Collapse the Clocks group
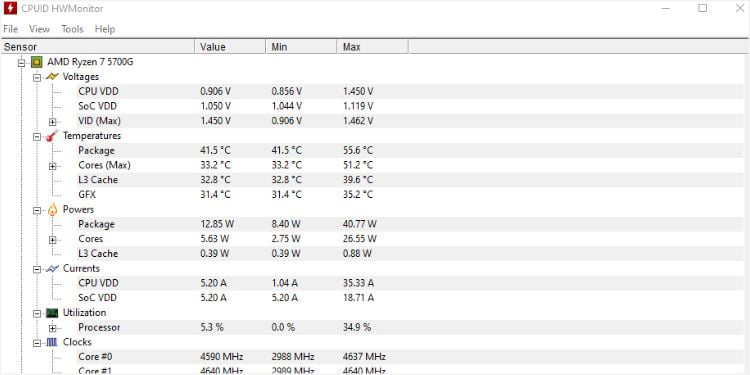Viewport: 750px width, 375px height. click(37, 343)
